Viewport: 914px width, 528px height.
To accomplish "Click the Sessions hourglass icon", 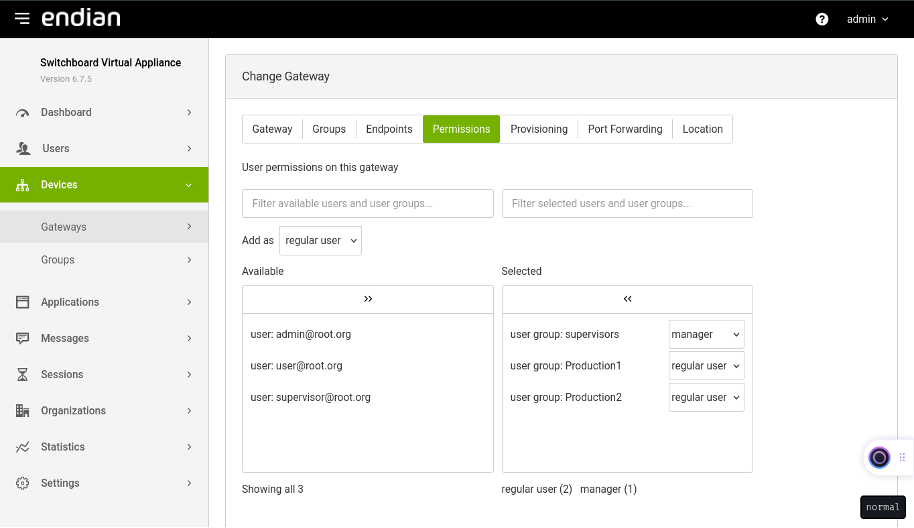I will (x=23, y=374).
